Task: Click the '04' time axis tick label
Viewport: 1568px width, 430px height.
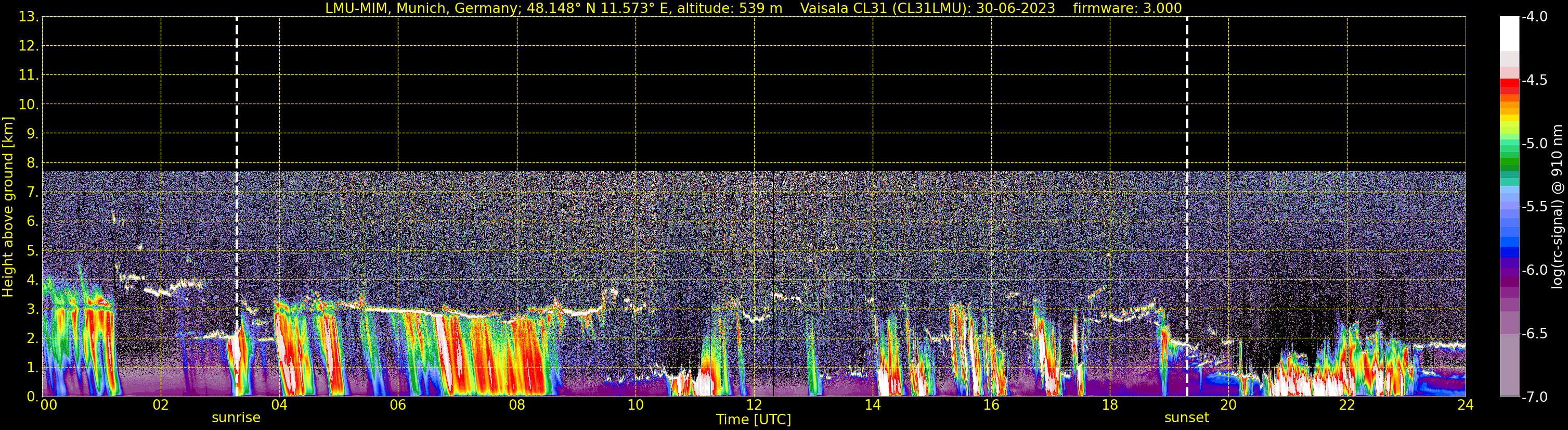Action: (279, 405)
